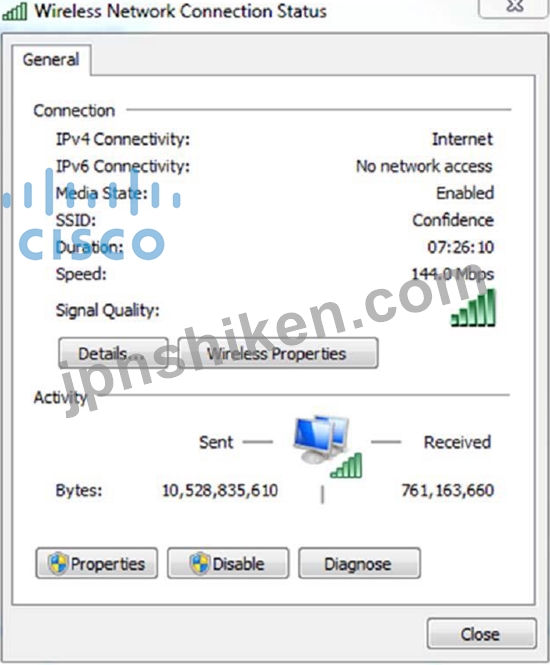Click the Duration value 07:26:10
The width and height of the screenshot is (550, 665).
click(x=461, y=247)
